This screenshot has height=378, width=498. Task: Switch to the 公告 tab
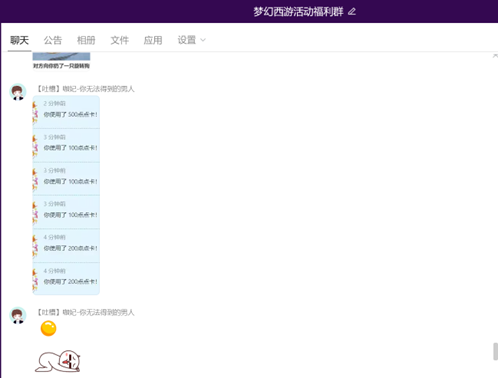click(53, 40)
